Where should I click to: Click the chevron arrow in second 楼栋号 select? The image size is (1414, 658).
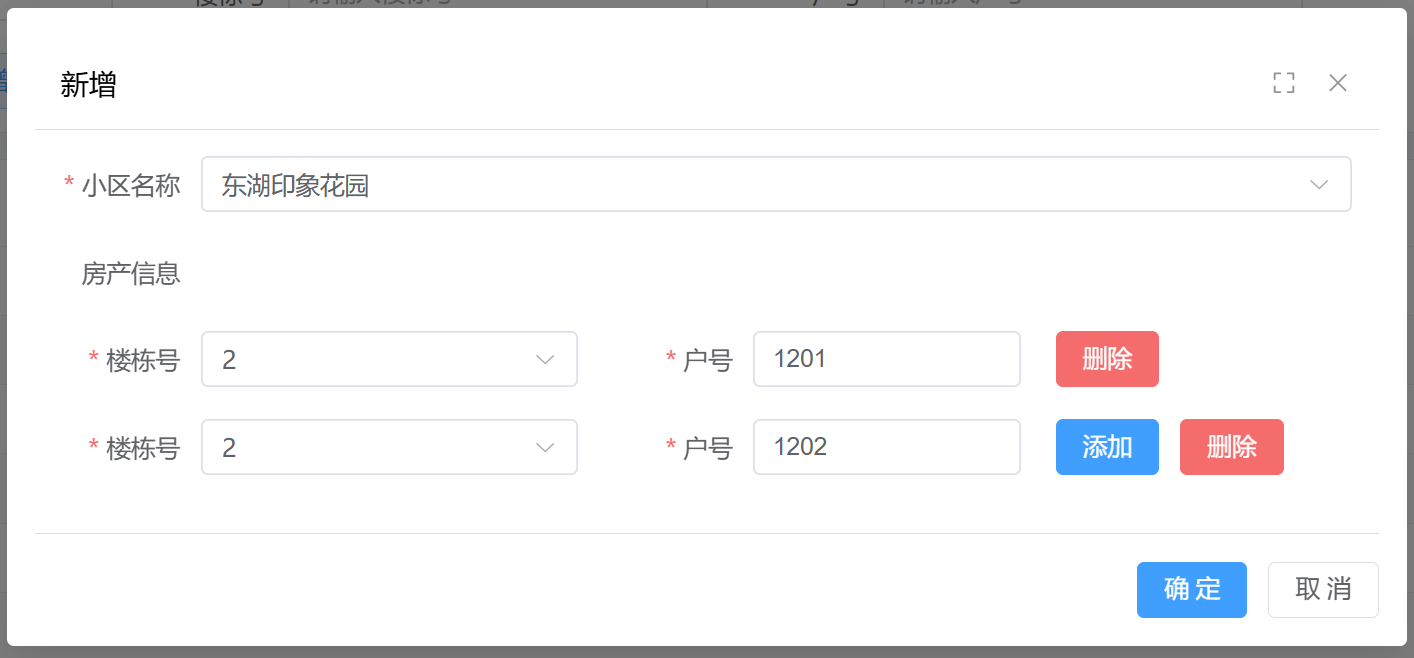pos(545,448)
